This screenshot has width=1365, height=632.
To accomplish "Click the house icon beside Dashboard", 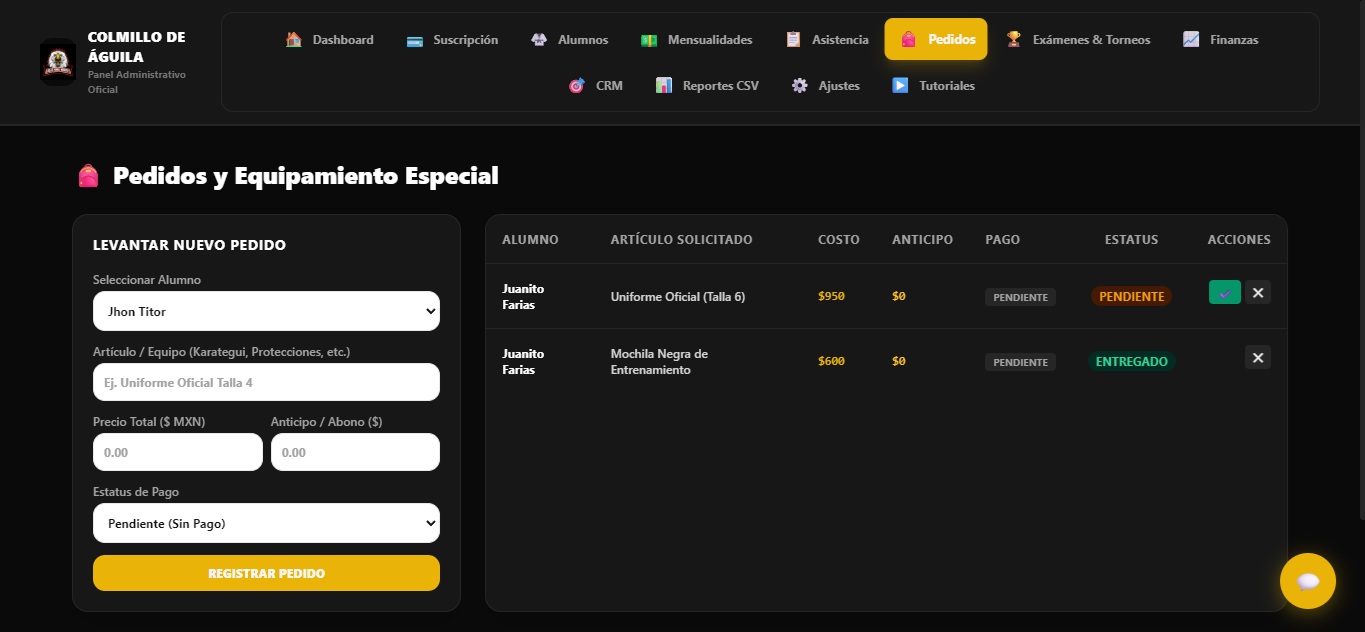I will click(x=294, y=40).
